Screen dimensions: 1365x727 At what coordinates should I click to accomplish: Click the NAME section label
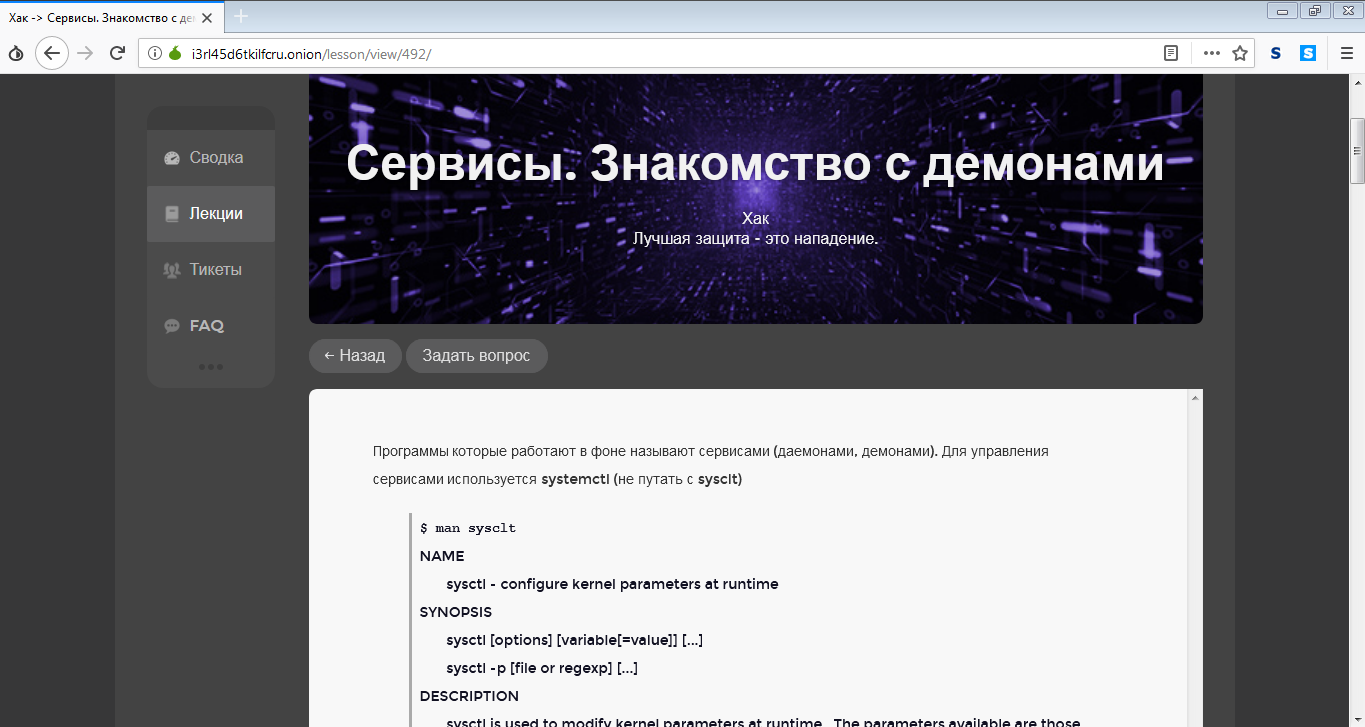(442, 556)
